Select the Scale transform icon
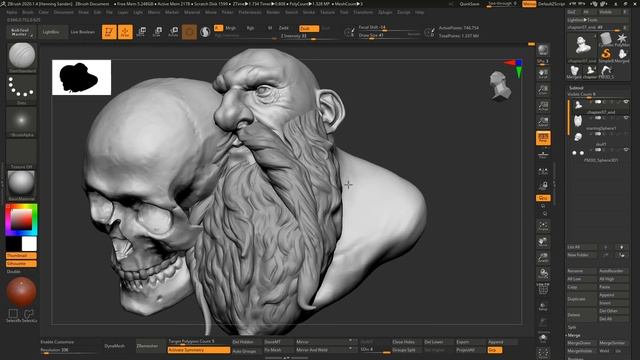 [x=157, y=32]
